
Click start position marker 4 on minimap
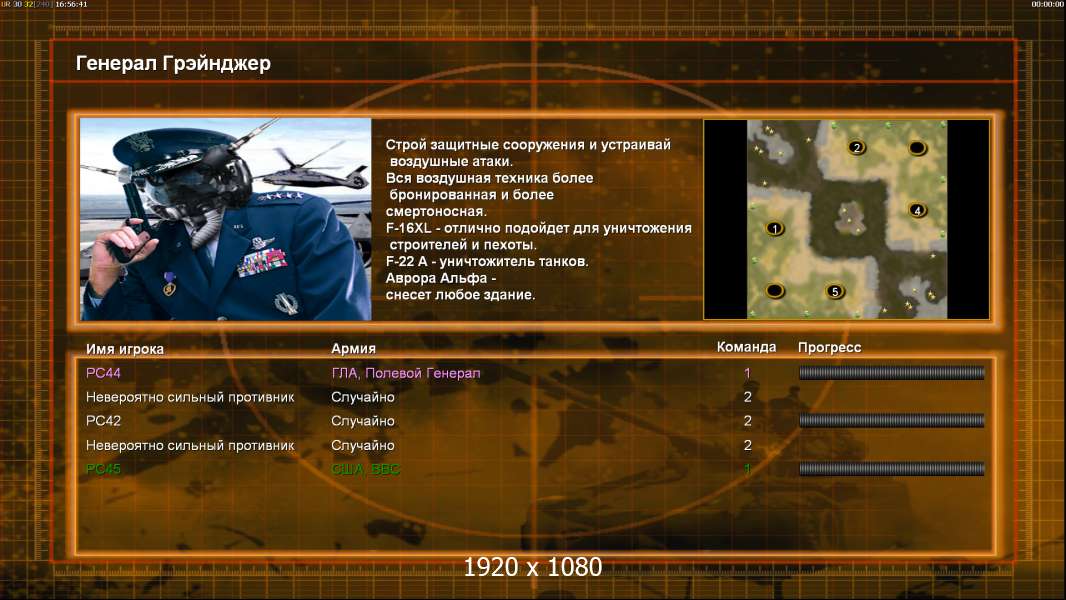point(917,210)
